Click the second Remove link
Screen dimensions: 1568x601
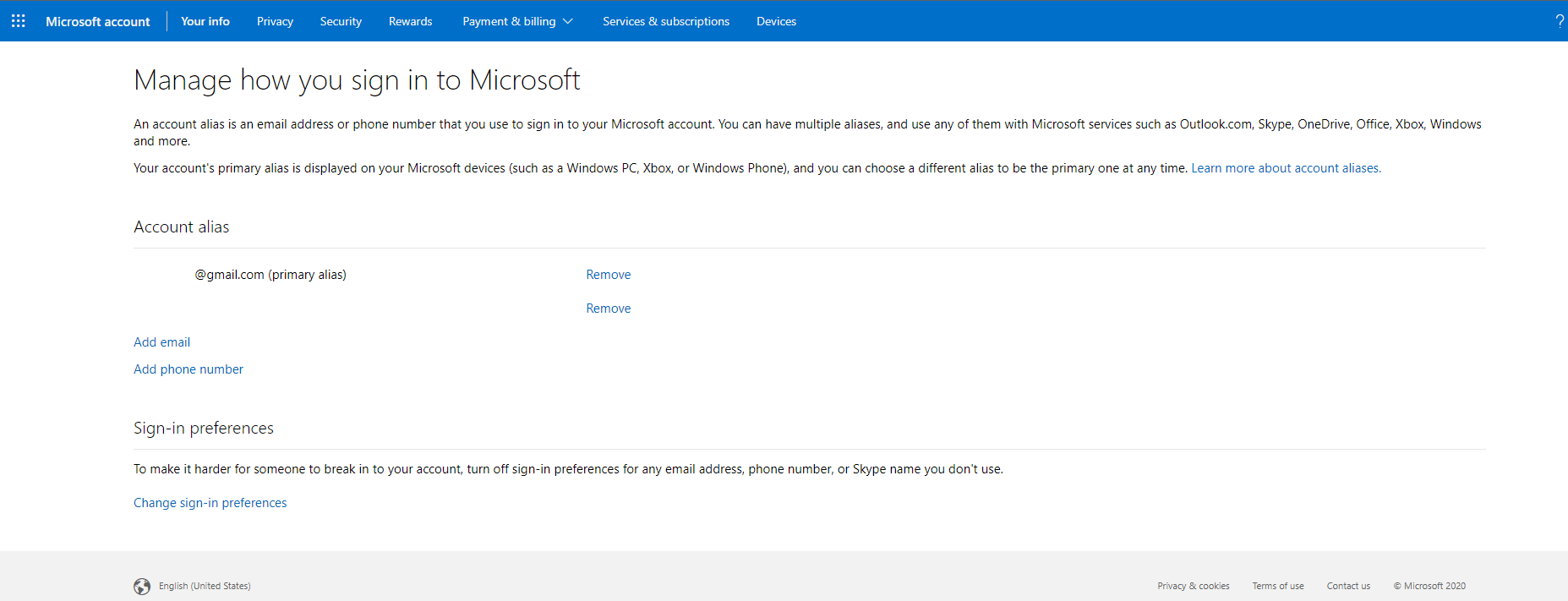[609, 309]
